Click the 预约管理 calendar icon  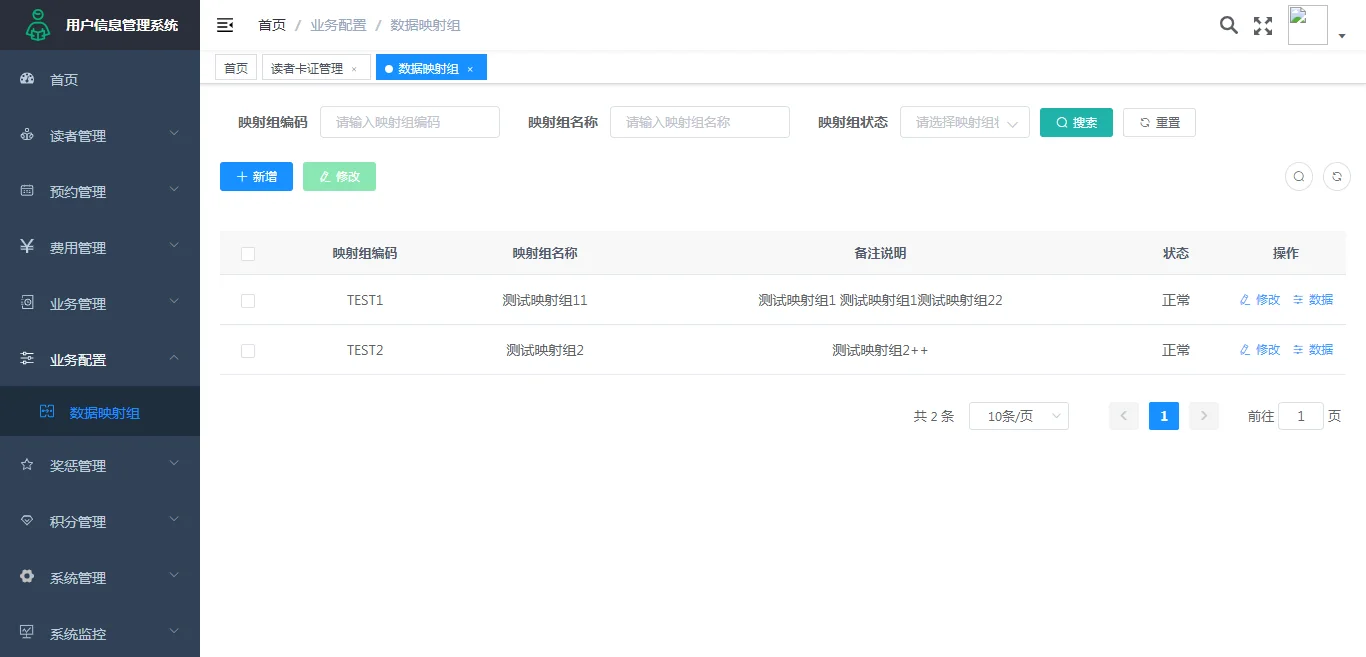(x=28, y=191)
